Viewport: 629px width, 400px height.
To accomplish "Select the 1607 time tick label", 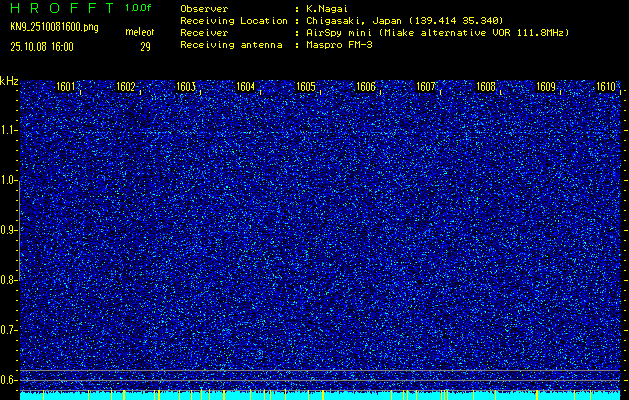I will coord(426,88).
